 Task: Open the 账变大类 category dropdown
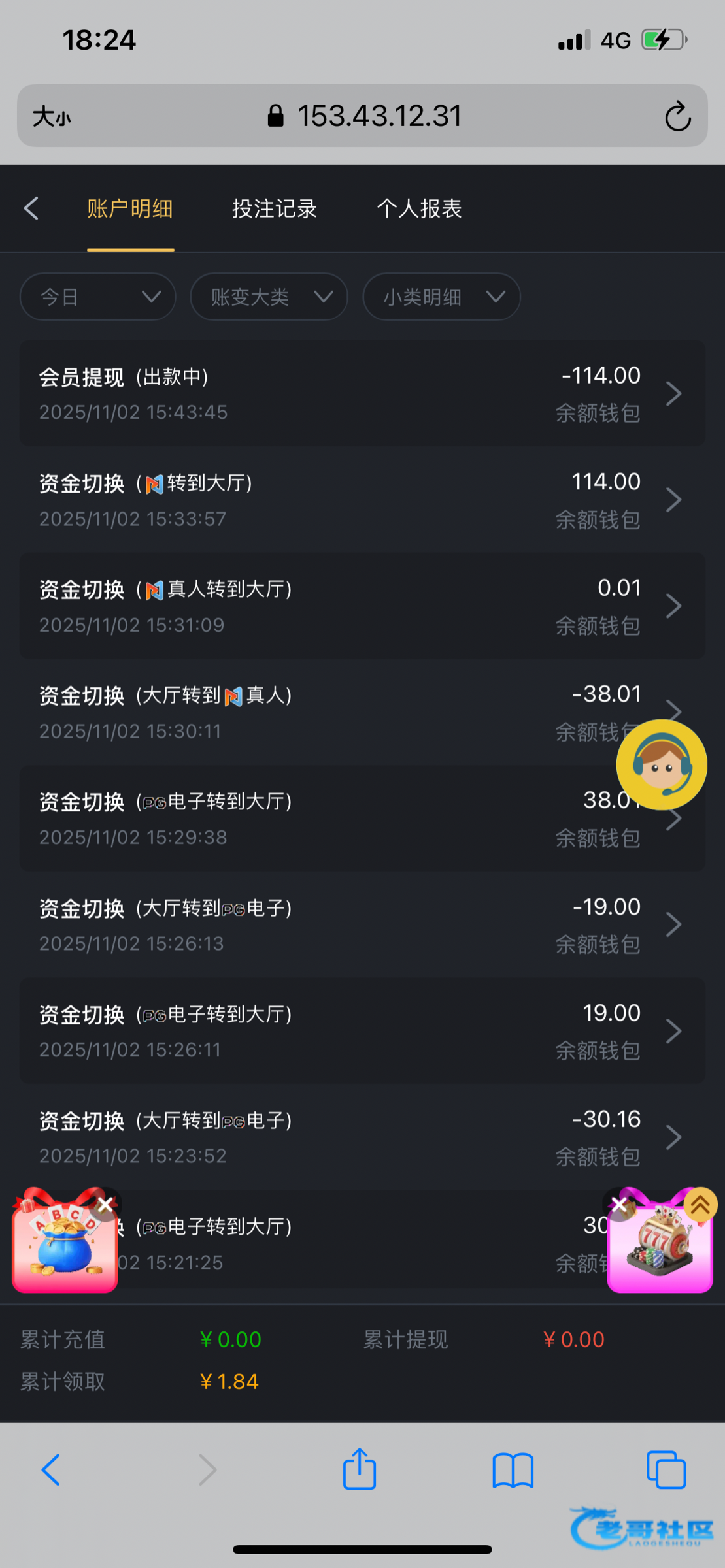click(x=269, y=297)
